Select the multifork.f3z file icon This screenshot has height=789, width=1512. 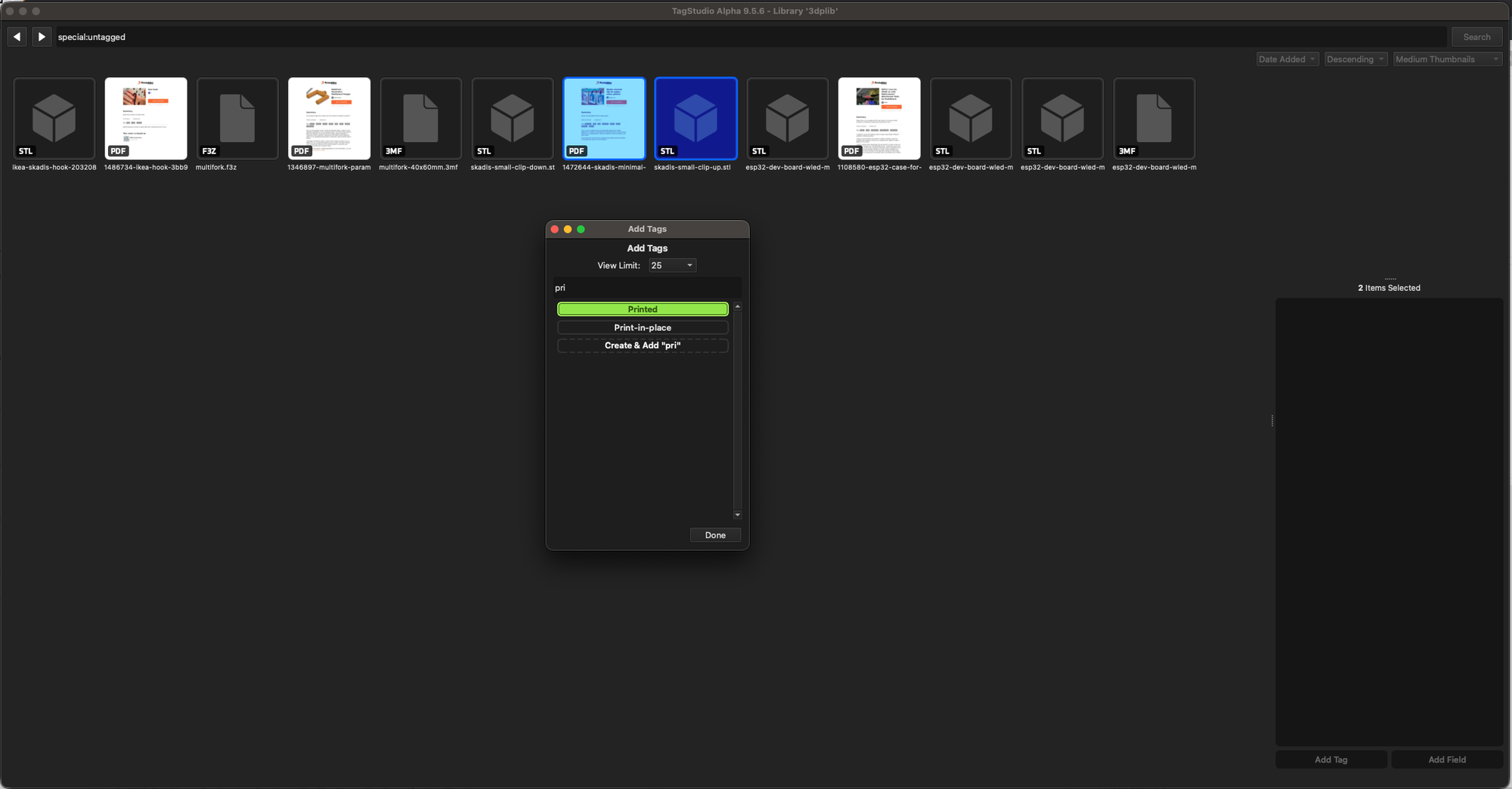click(x=237, y=119)
